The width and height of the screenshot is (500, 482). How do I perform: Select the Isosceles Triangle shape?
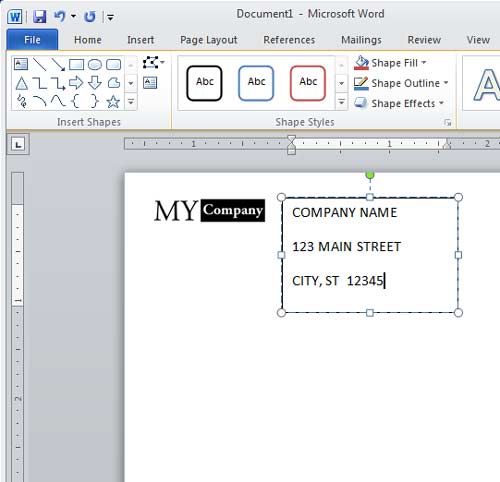(x=22, y=83)
